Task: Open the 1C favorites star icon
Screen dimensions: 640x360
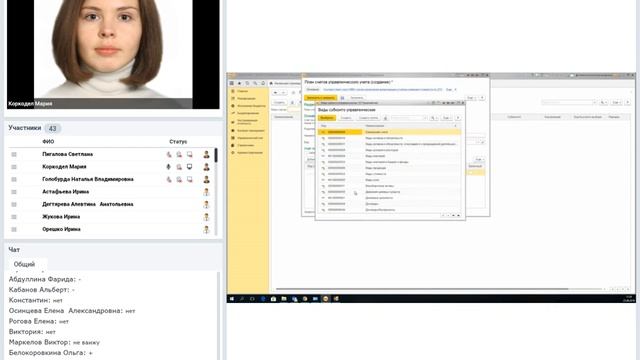Action: pos(240,83)
